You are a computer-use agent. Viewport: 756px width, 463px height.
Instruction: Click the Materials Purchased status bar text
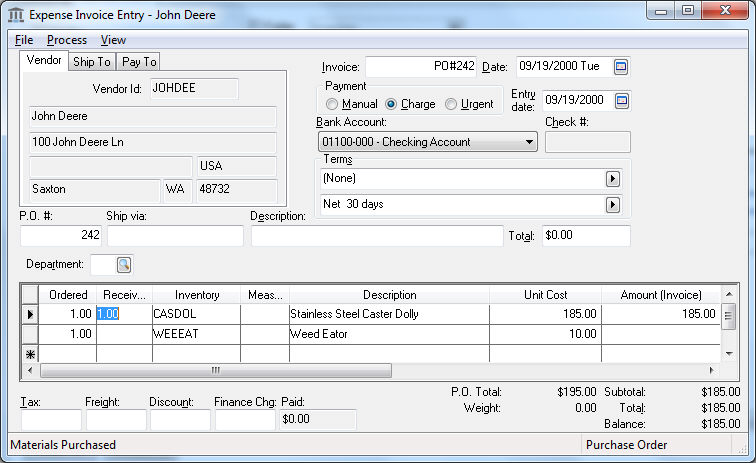point(63,445)
